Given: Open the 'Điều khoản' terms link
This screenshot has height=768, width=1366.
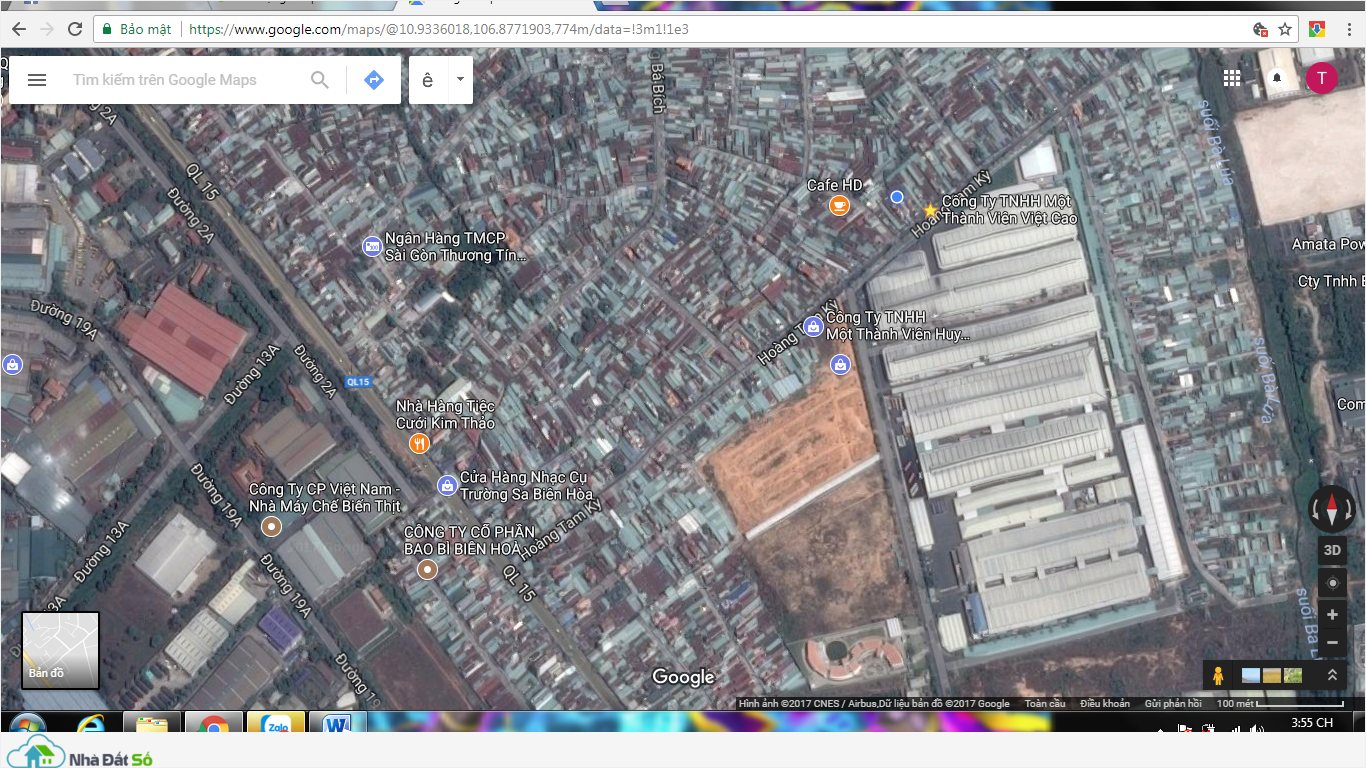Looking at the screenshot, I should coord(1105,704).
